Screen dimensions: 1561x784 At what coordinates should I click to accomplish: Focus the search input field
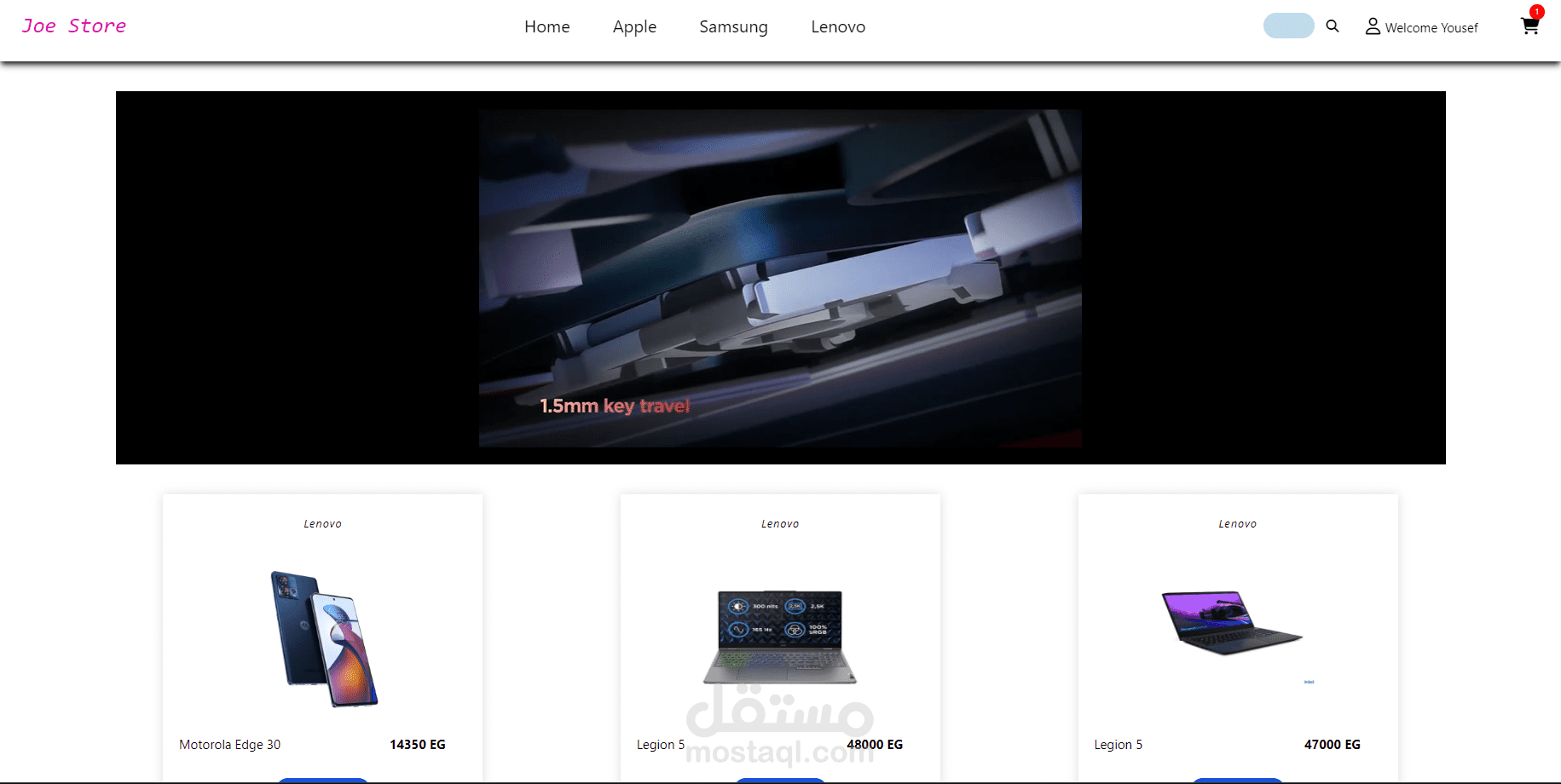pyautogui.click(x=1288, y=26)
